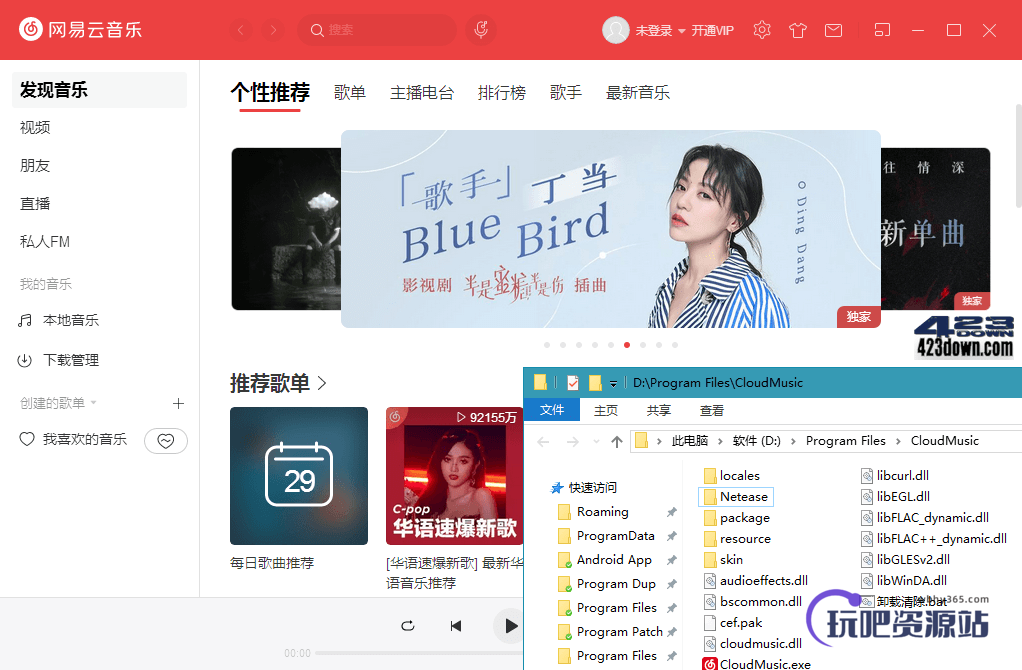Click the playback progress bar

pos(418,652)
